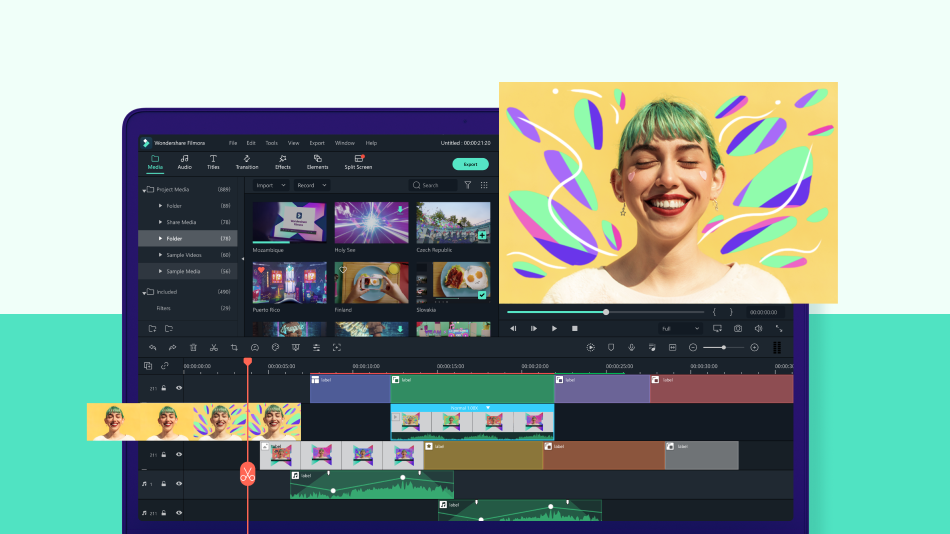Select the scissors split tool in toolbar
Viewport: 950px width, 534px height.
pos(214,348)
